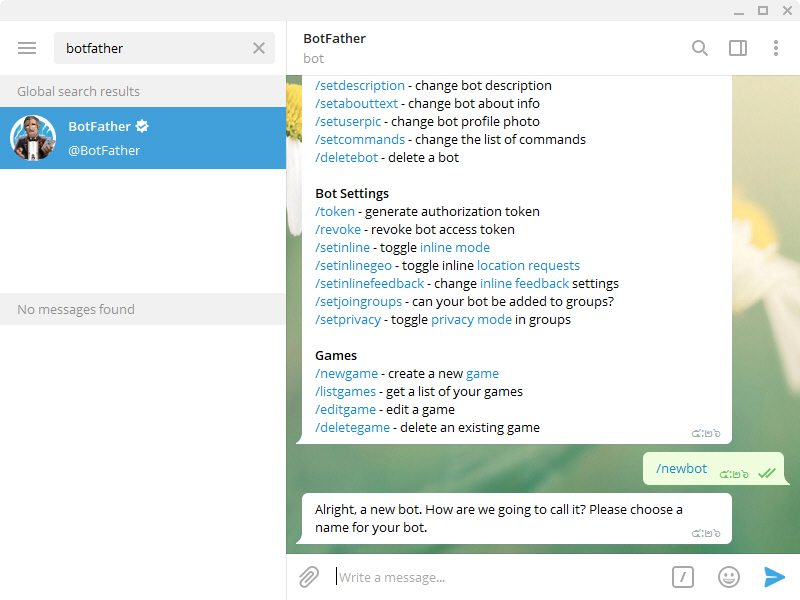800x600 pixels.
Task: Click the /setinline command link
Action: [x=342, y=247]
